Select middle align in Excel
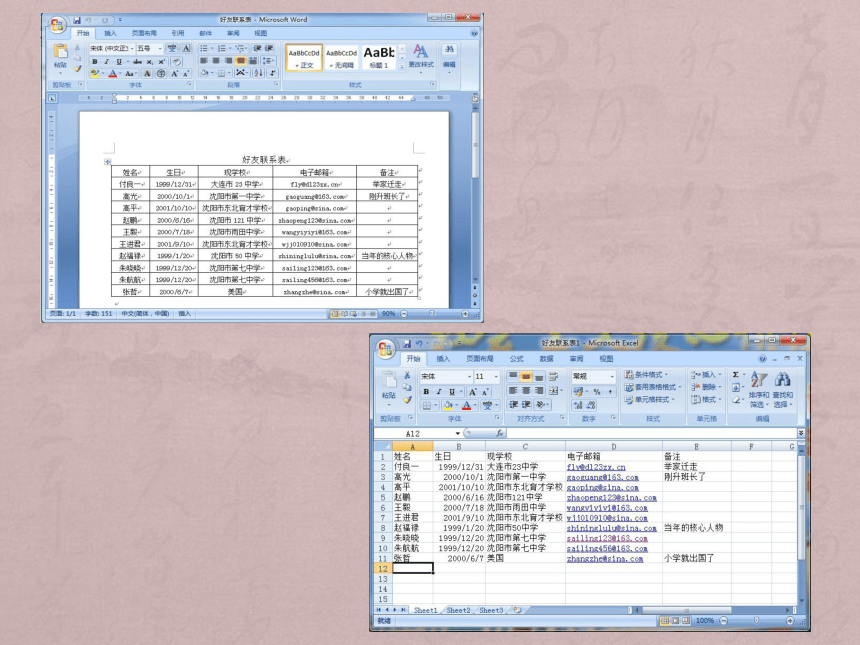 (526, 376)
